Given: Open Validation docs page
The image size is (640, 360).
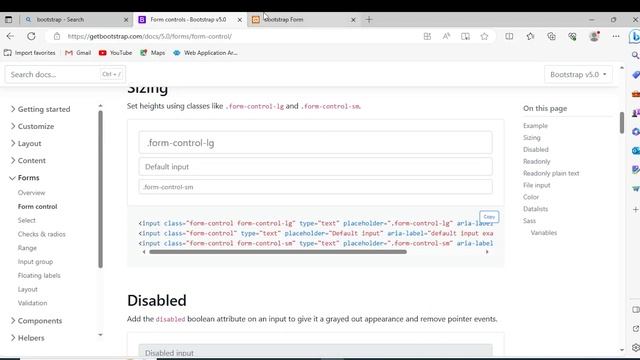Looking at the screenshot, I should 32,303.
